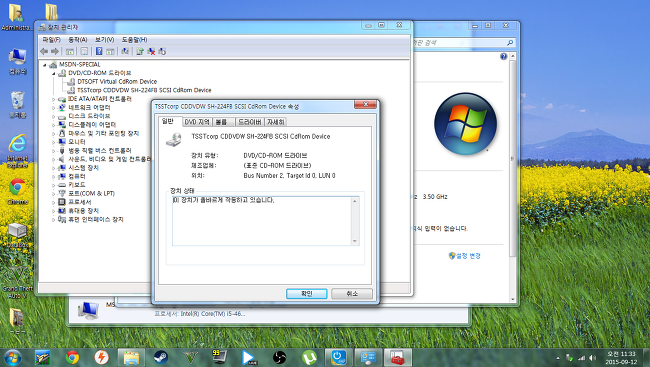Select the 휴지통 recycle bin desktop icon

coord(17,105)
